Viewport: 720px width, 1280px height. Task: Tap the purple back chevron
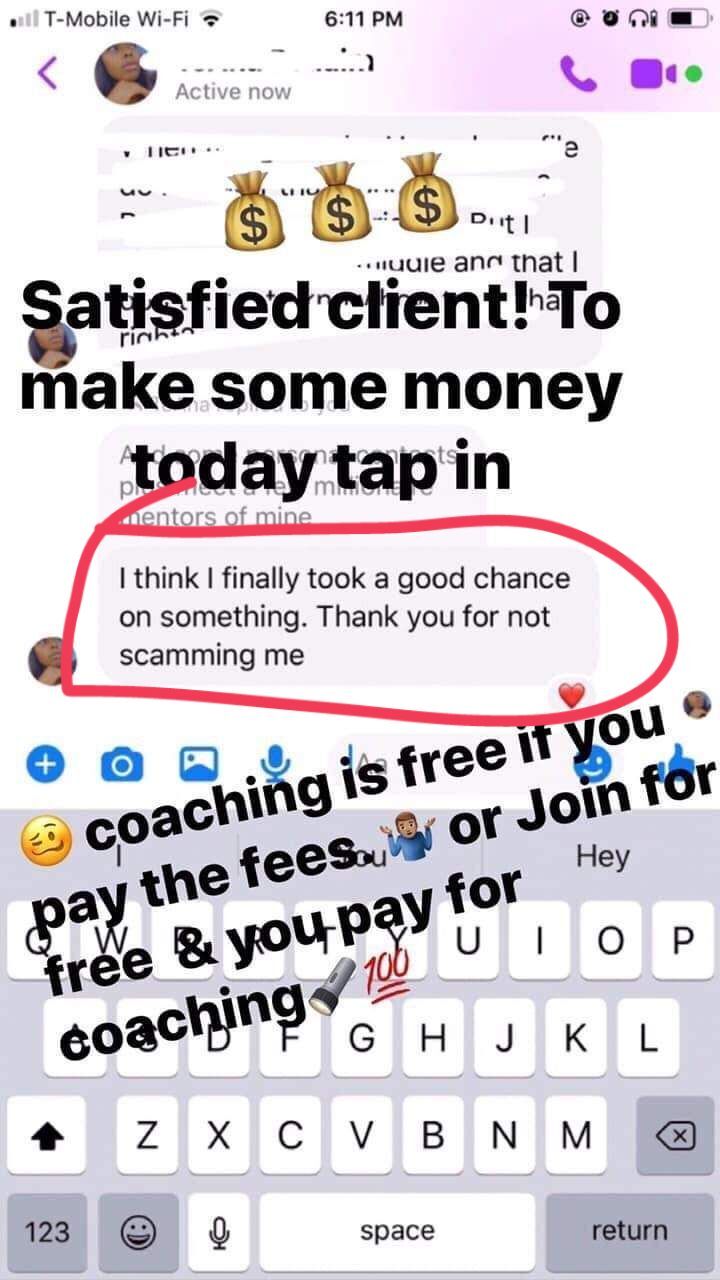(x=47, y=74)
